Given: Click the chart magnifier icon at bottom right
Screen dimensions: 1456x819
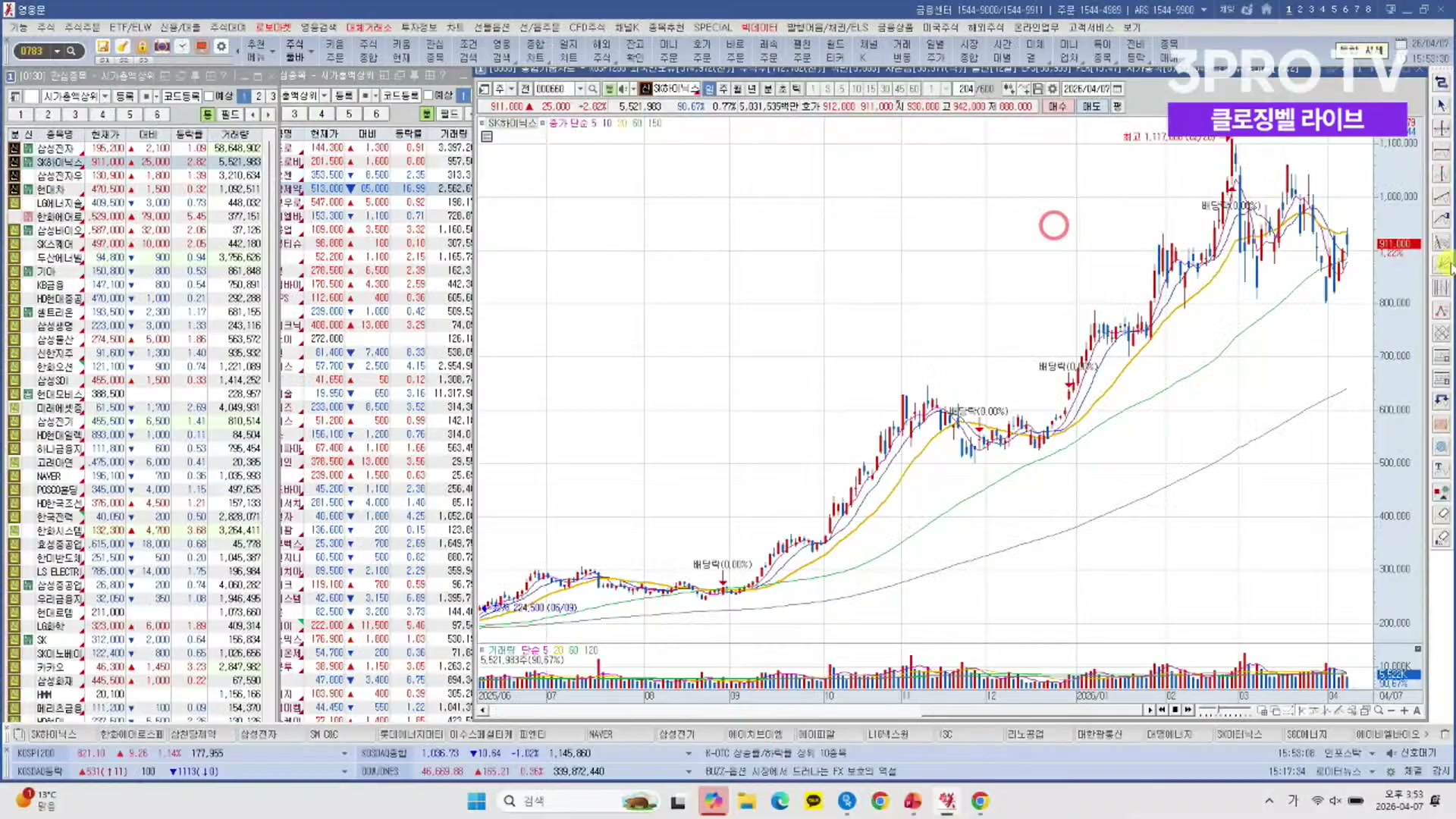Looking at the screenshot, I should tap(1378, 711).
